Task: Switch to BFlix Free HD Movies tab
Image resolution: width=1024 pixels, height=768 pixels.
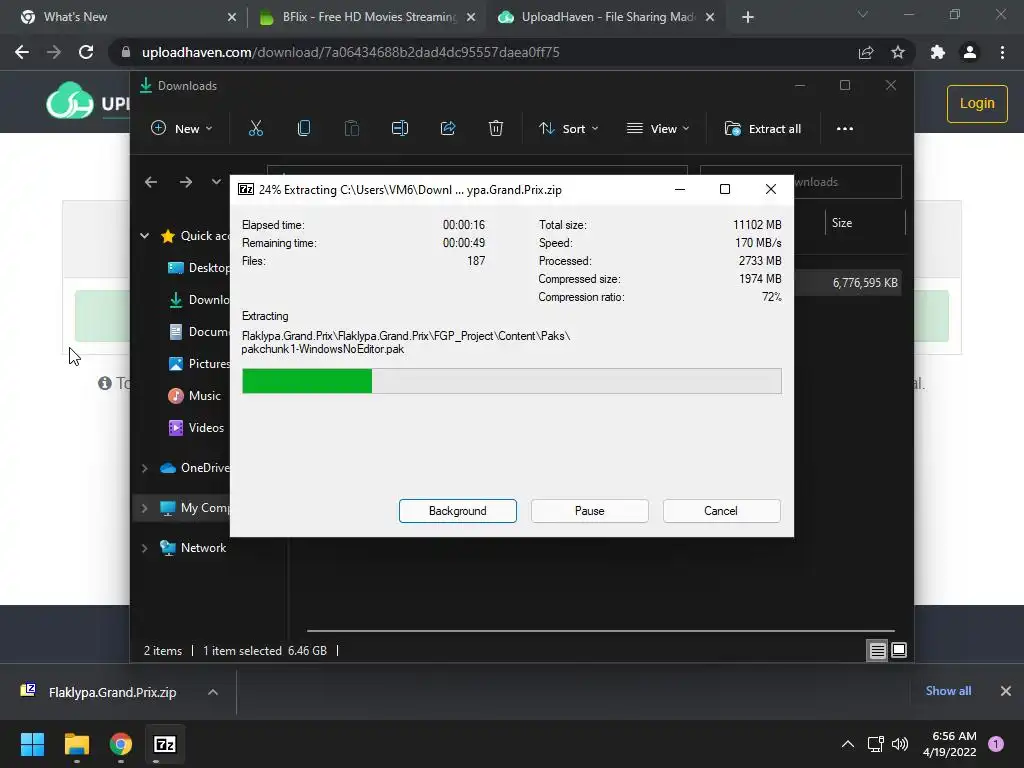Action: (367, 17)
